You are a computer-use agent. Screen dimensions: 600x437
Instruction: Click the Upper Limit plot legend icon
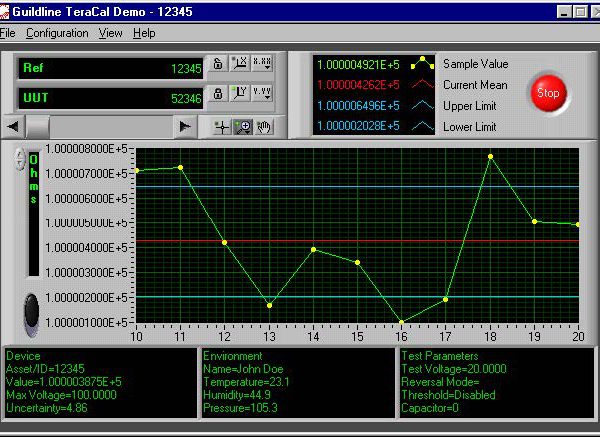point(422,105)
